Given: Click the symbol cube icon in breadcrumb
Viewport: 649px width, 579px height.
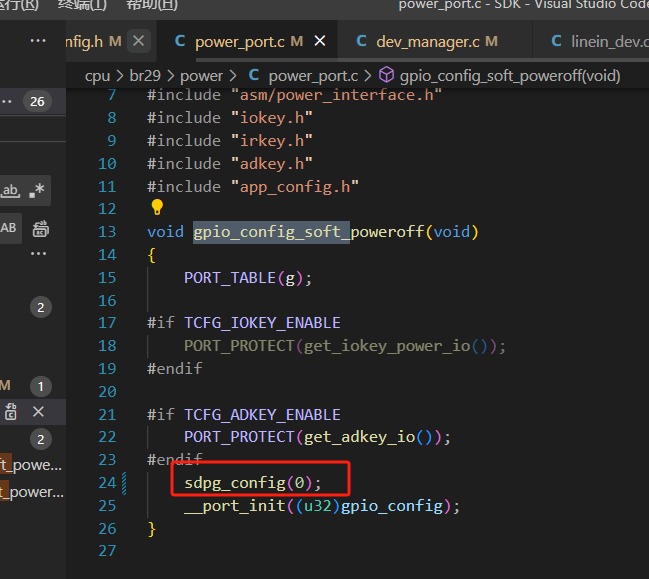Looking at the screenshot, I should tap(387, 75).
